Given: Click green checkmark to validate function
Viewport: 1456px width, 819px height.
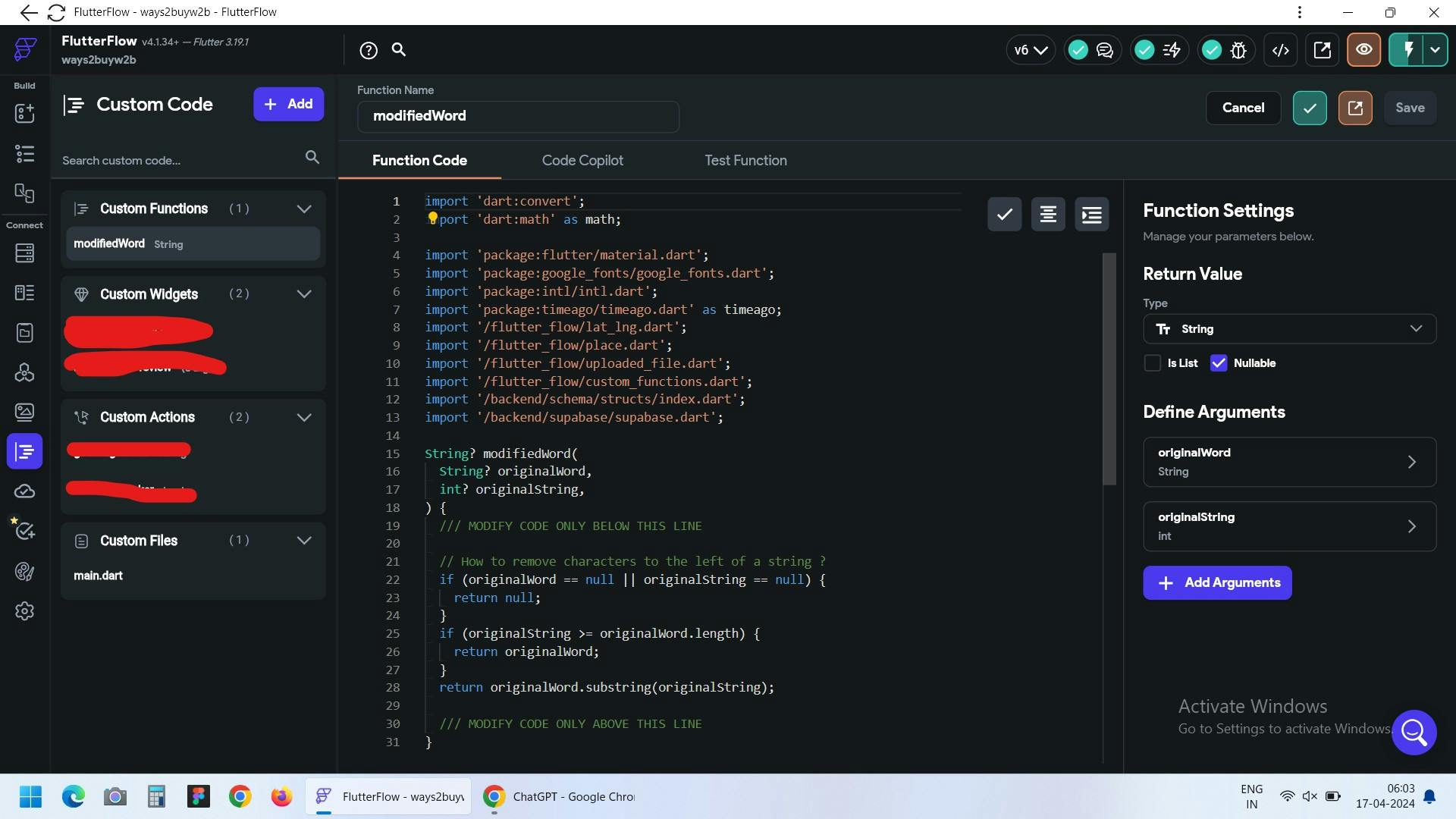Looking at the screenshot, I should 1310,108.
